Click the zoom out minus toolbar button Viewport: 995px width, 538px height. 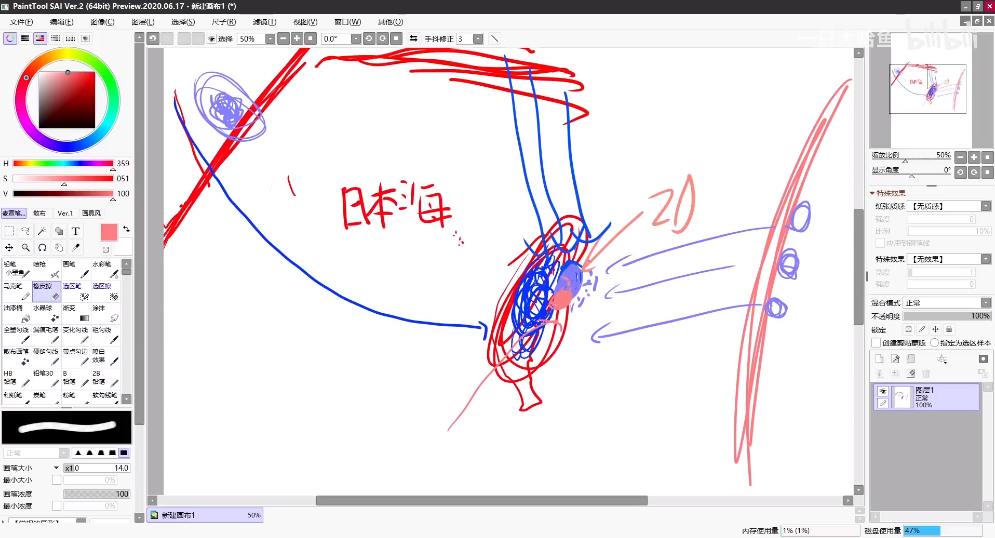283,39
